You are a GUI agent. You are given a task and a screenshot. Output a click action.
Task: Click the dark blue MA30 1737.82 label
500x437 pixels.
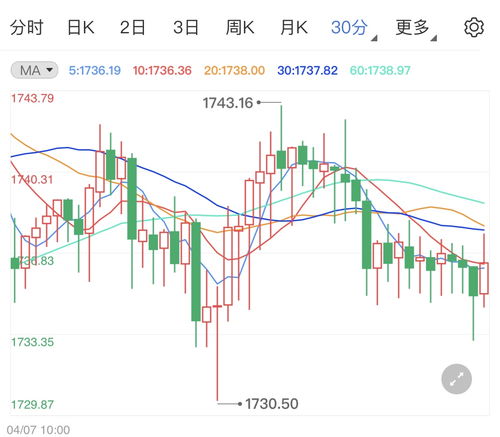pos(307,70)
